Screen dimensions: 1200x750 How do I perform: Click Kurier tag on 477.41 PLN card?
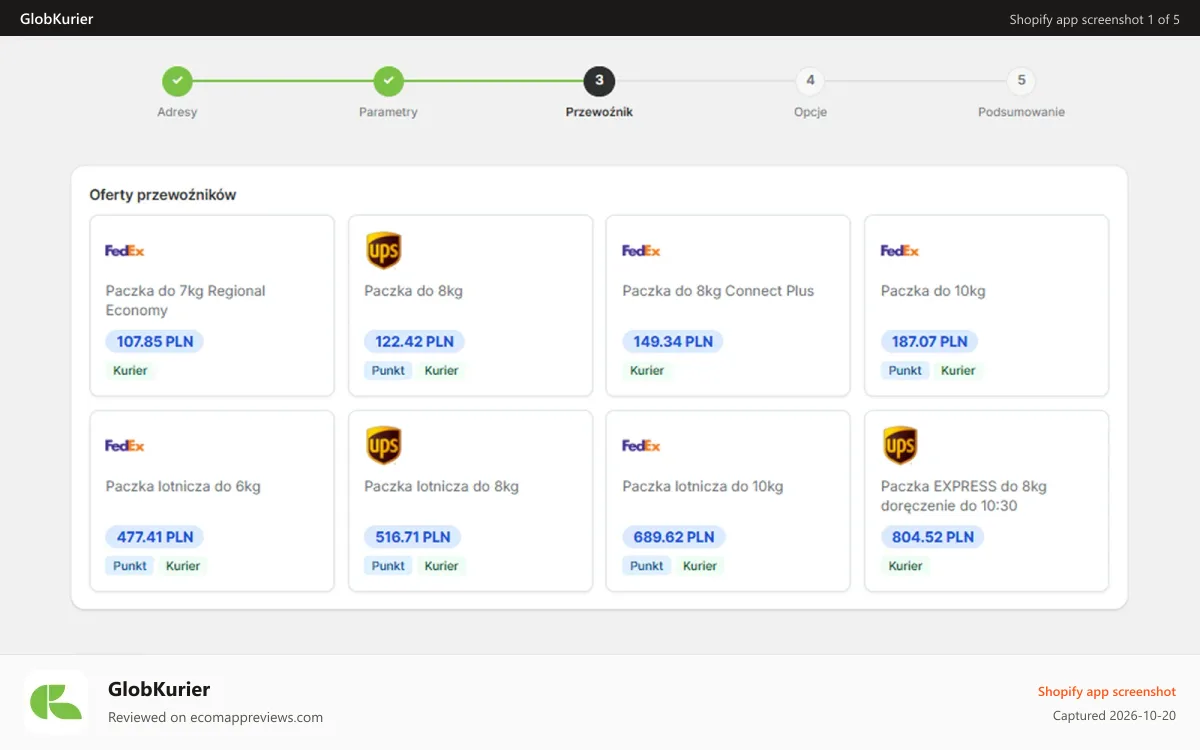(183, 566)
